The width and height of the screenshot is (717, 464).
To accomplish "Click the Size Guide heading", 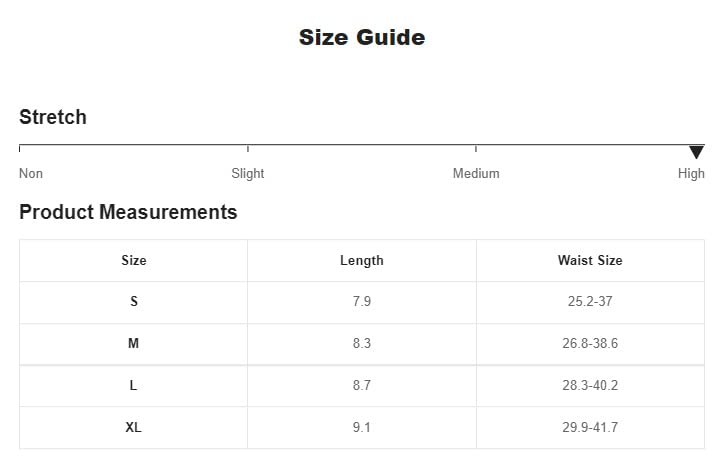I will point(362,37).
